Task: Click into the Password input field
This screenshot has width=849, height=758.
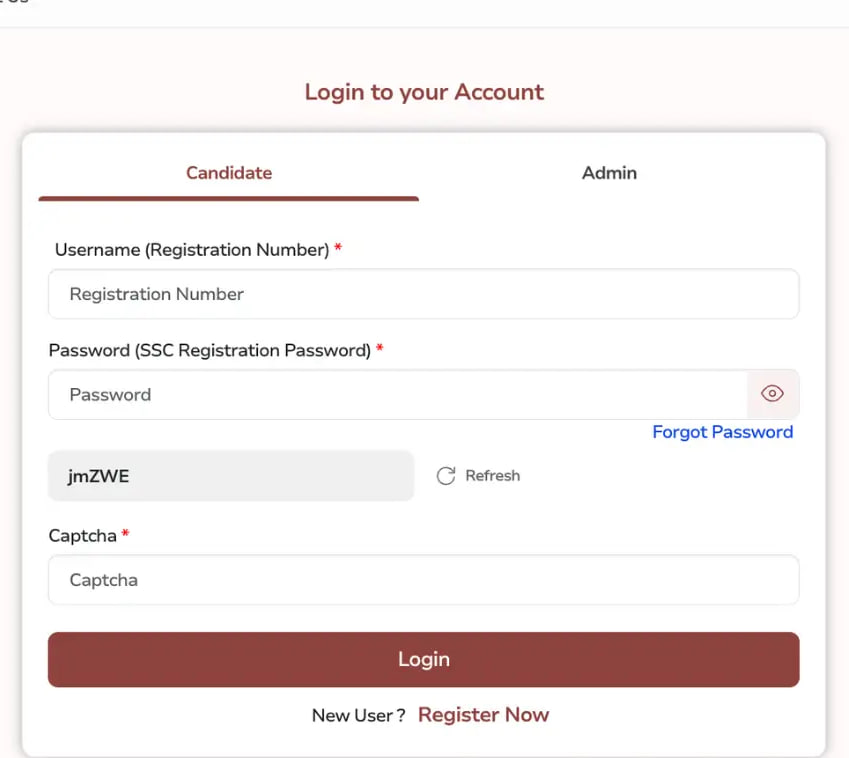Action: [x=397, y=394]
